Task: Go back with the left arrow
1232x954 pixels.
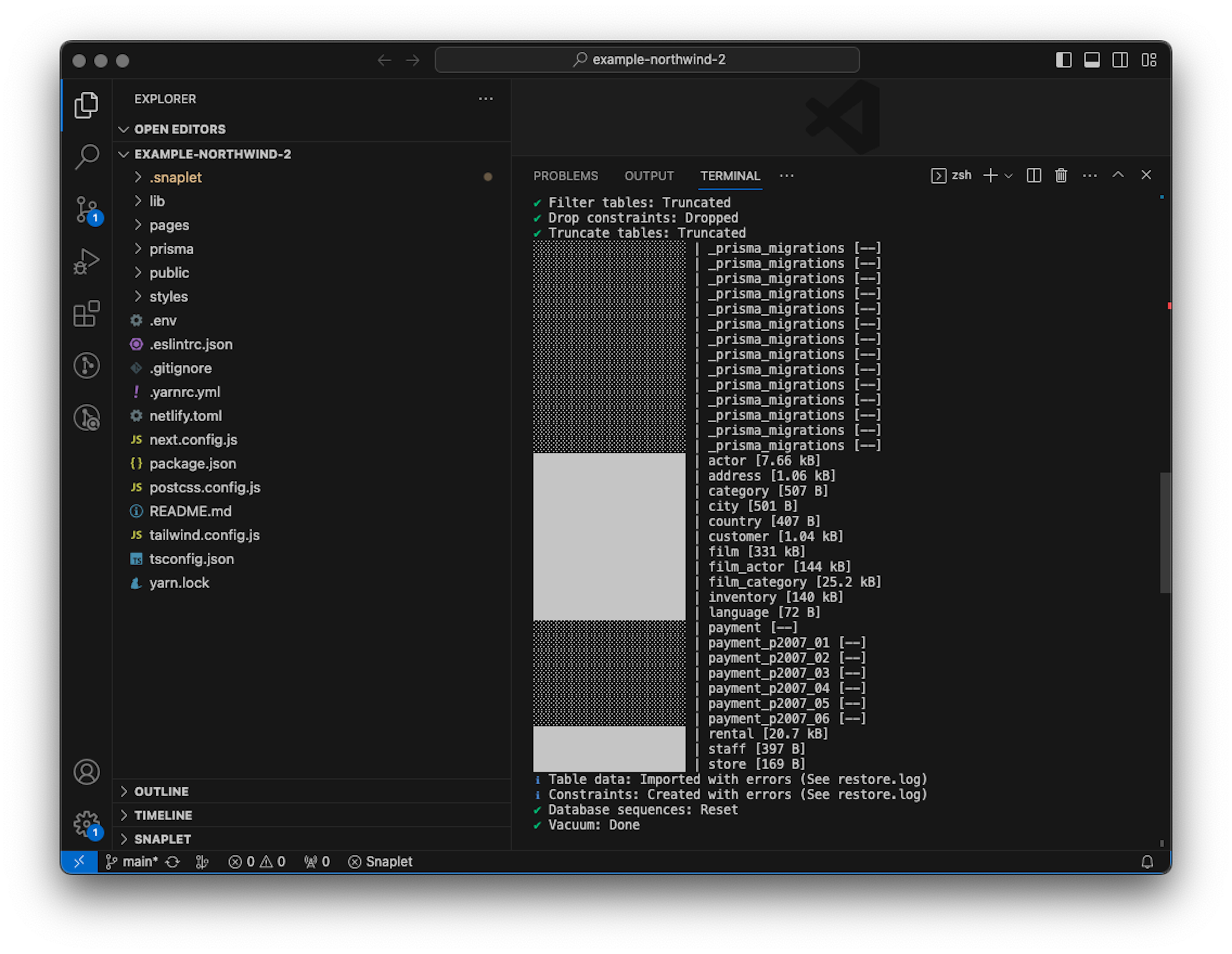Action: click(x=384, y=60)
